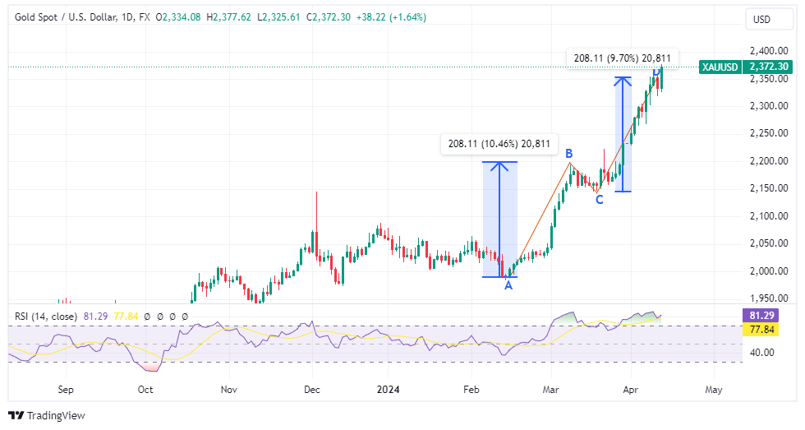Click the yellow 77.84 RSI average tag
The height and width of the screenshot is (430, 805).
[x=762, y=329]
